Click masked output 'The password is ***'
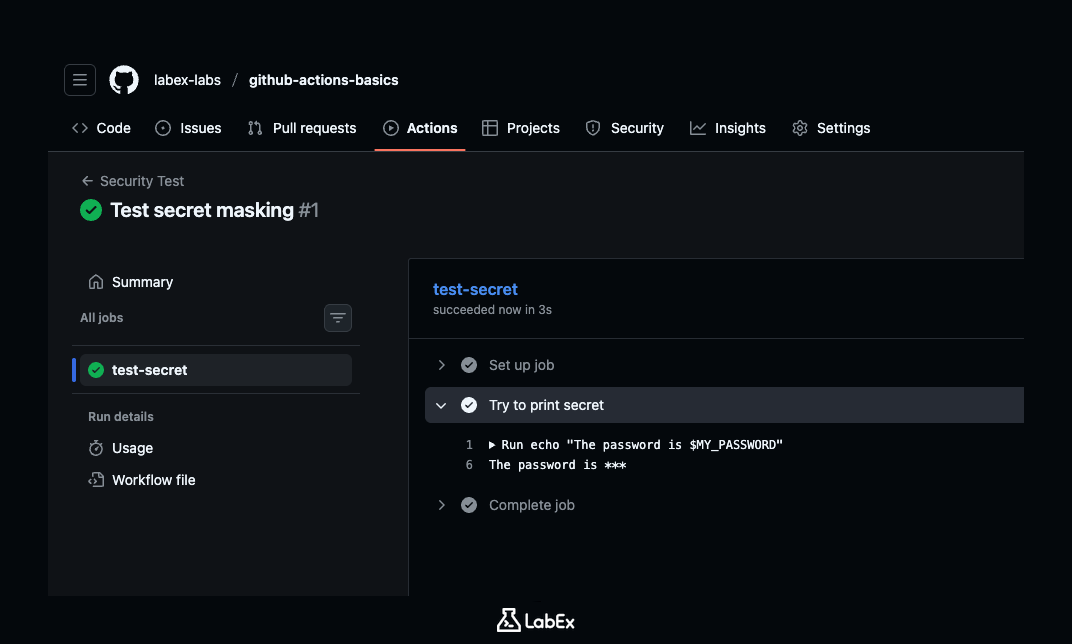 coord(557,465)
